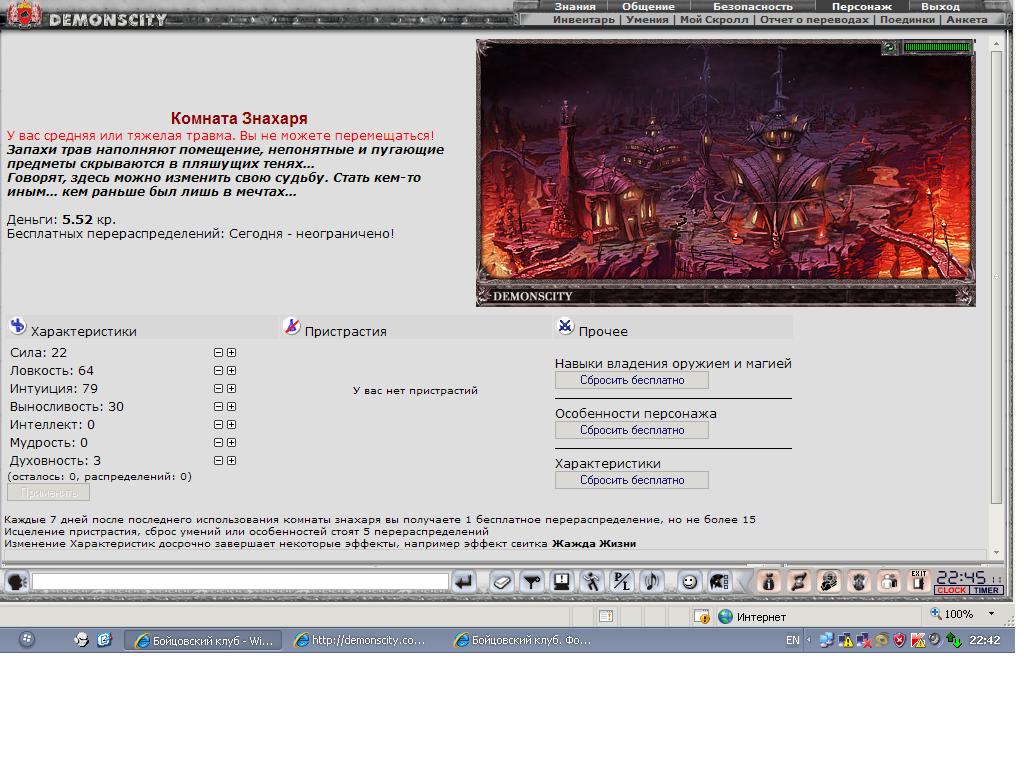This screenshot has width=1024, height=768.
Task: Click the EXIT door icon
Action: (x=919, y=581)
